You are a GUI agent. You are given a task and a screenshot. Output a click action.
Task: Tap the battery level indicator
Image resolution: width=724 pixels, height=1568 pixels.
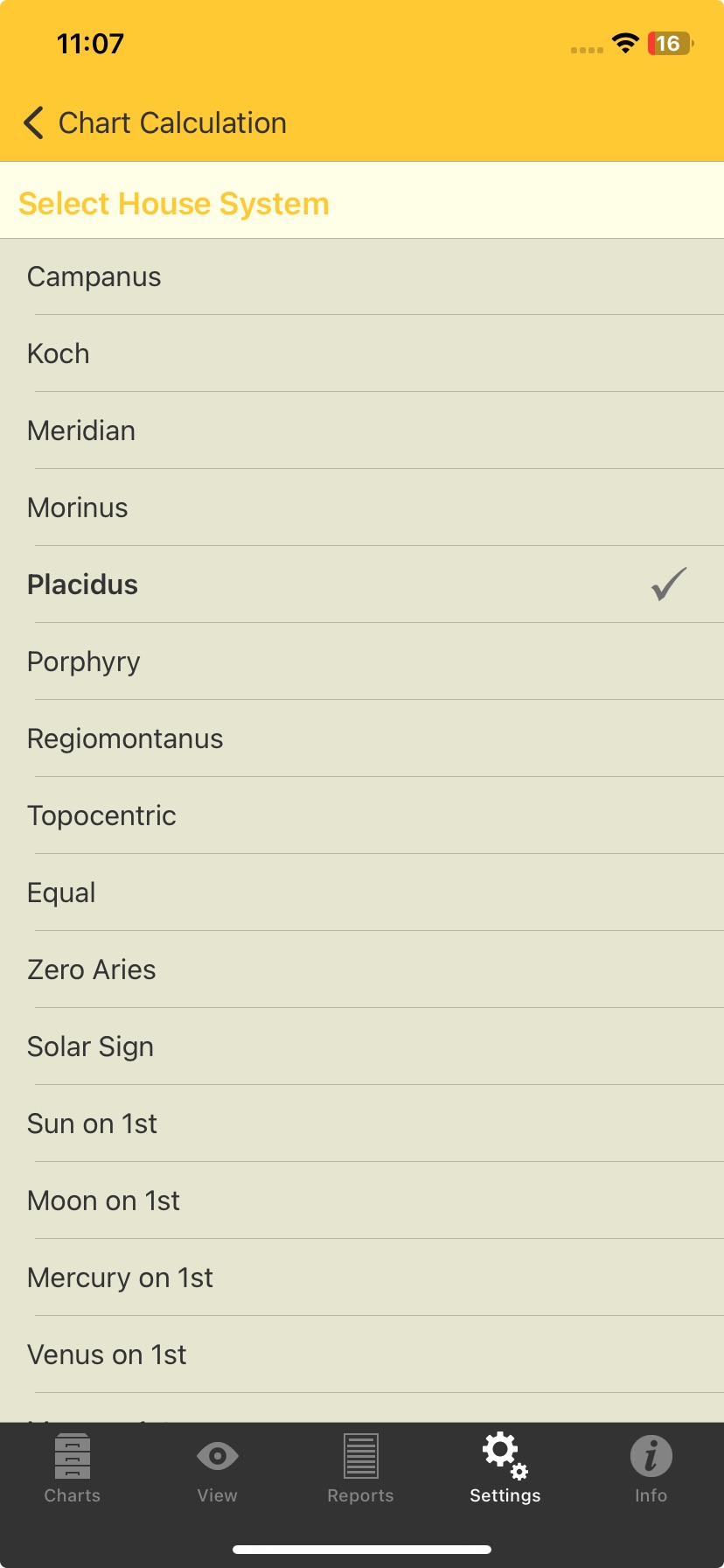pos(670,44)
